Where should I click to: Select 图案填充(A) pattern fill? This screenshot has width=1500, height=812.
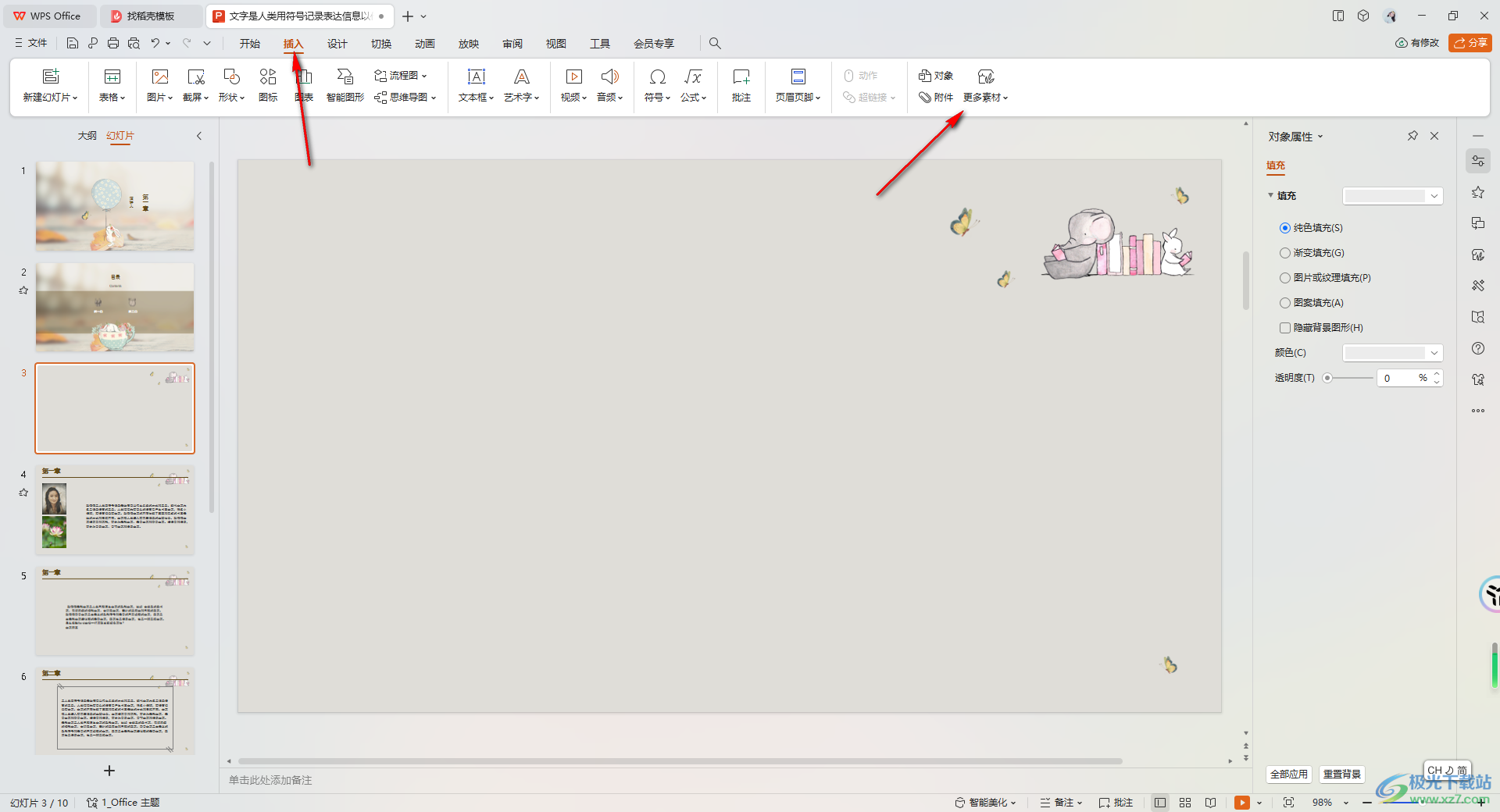click(1312, 303)
